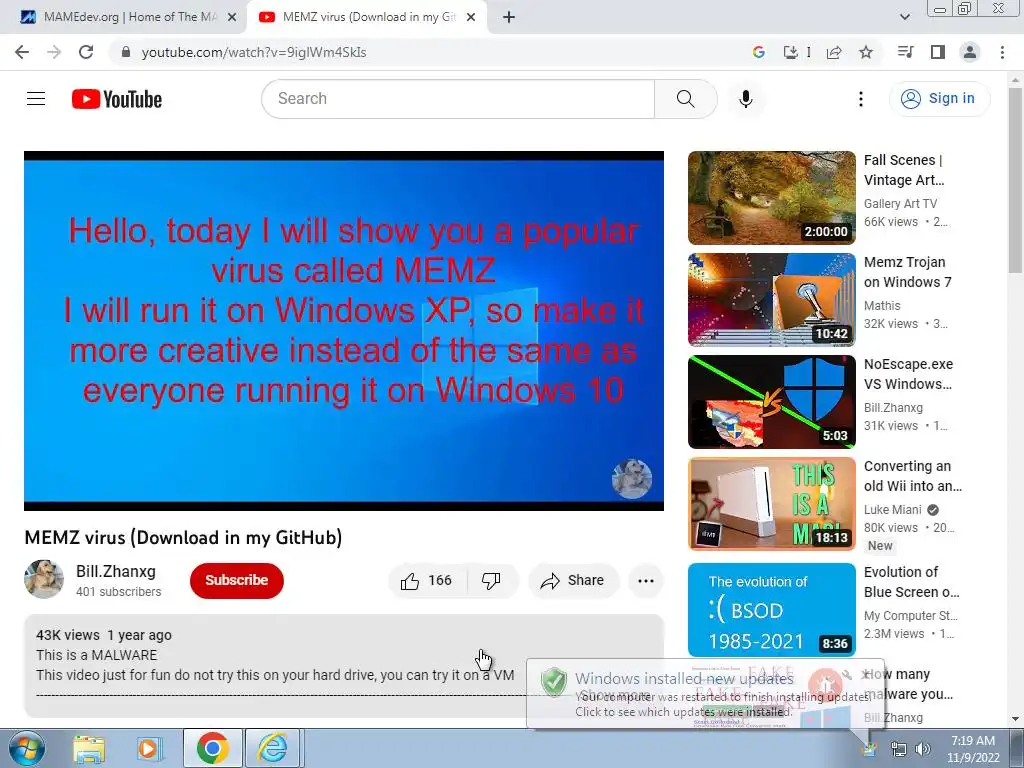Click 'This is a MALWARE' description text

pos(97,655)
